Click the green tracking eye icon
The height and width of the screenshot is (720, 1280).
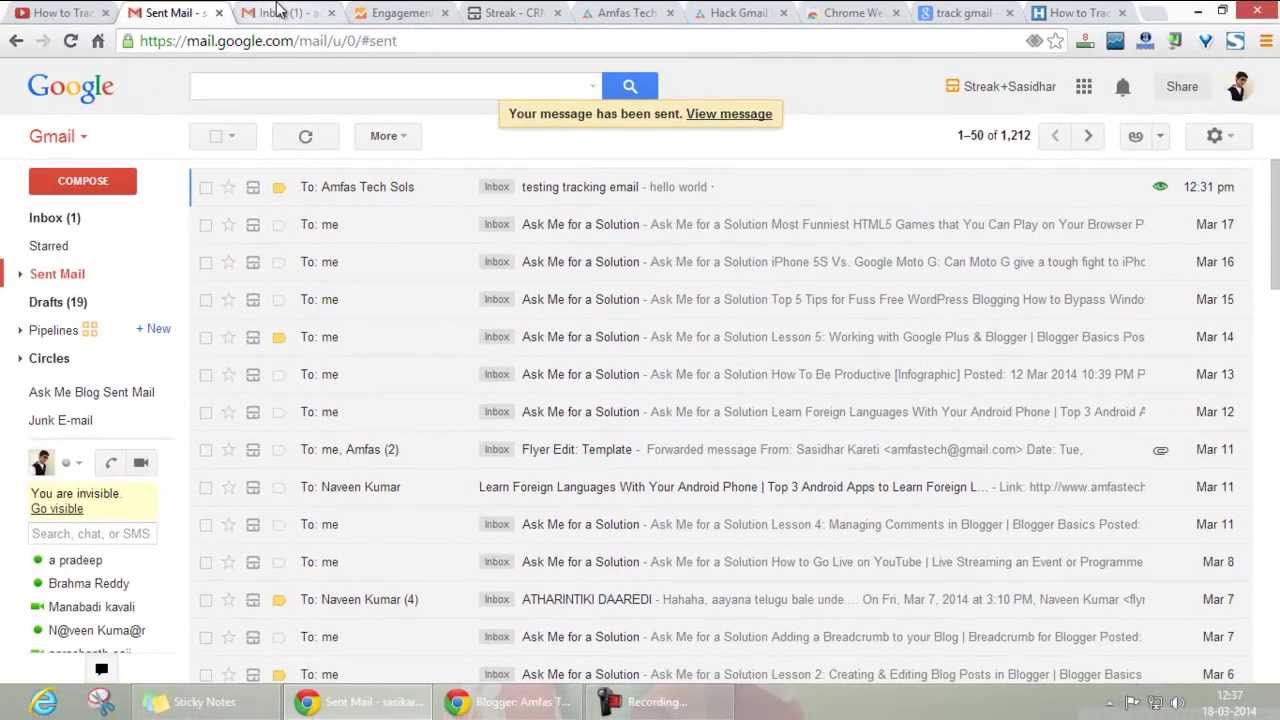click(x=1160, y=187)
